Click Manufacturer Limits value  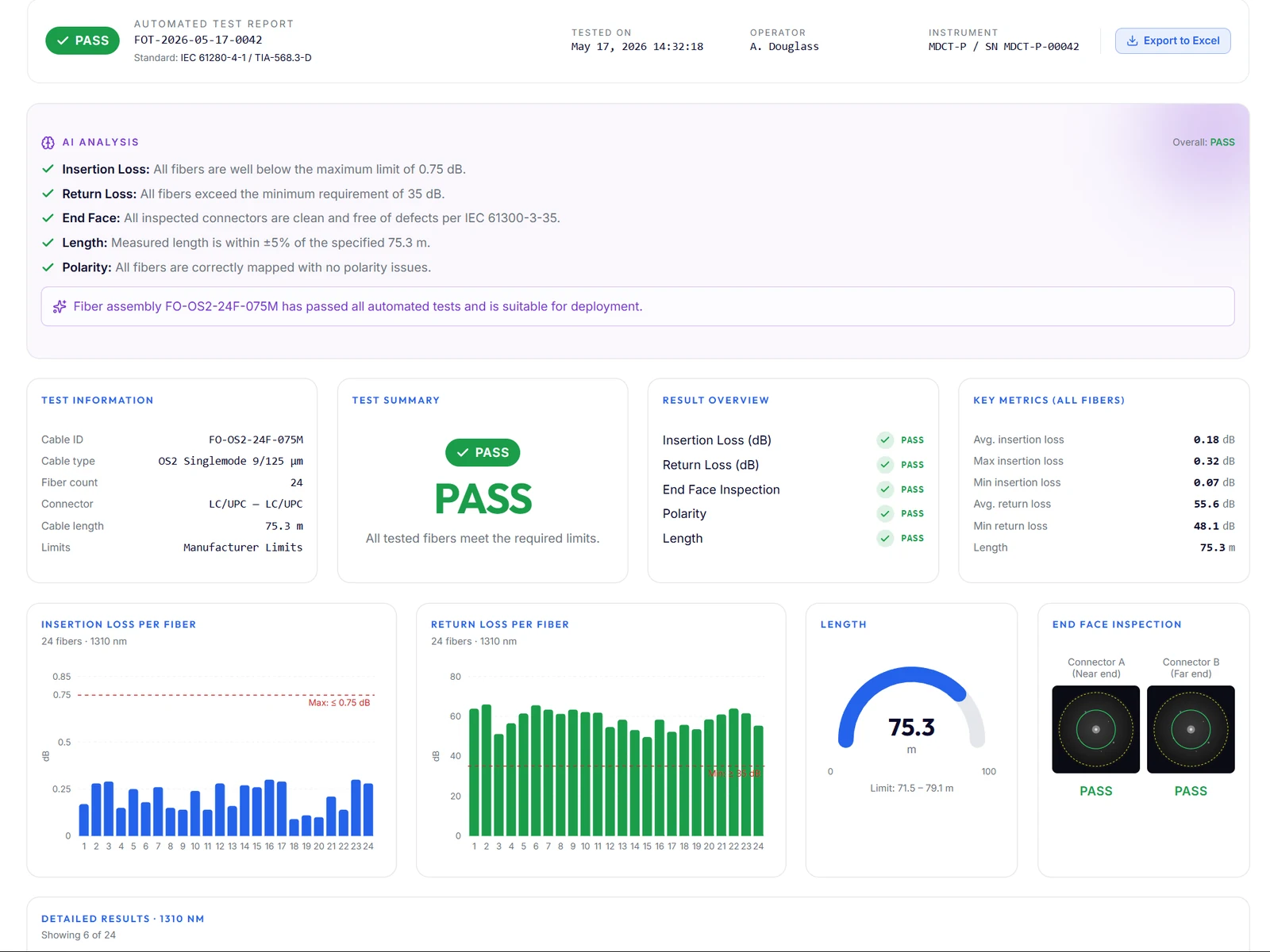click(243, 547)
